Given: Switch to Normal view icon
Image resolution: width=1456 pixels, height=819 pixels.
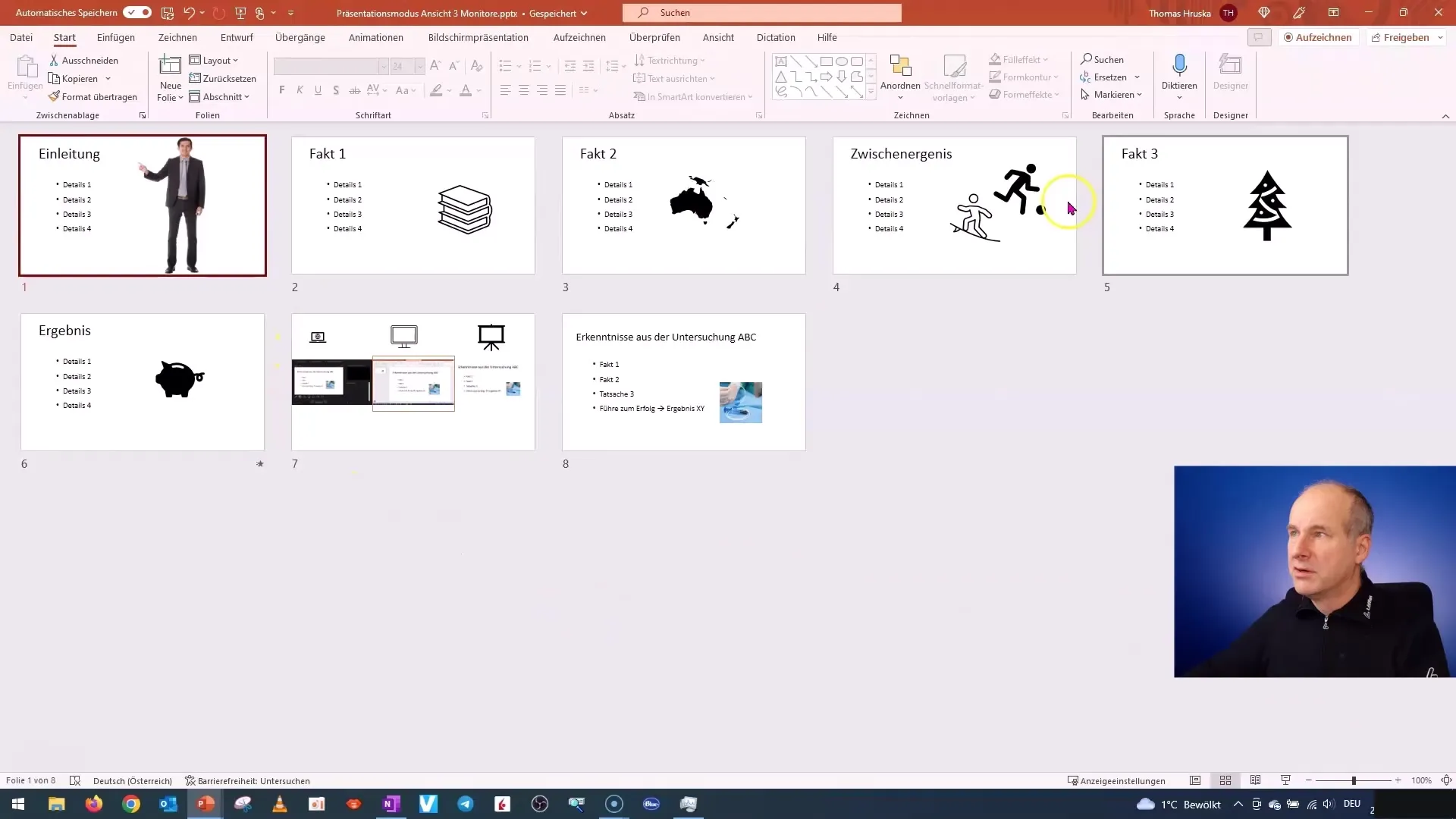Looking at the screenshot, I should (x=1195, y=780).
